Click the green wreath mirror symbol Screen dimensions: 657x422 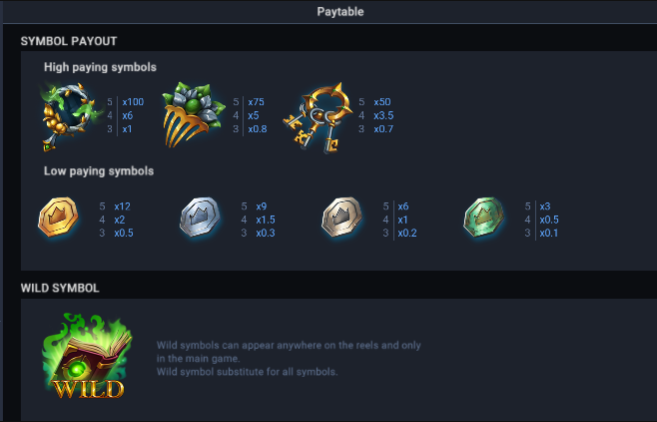70,117
